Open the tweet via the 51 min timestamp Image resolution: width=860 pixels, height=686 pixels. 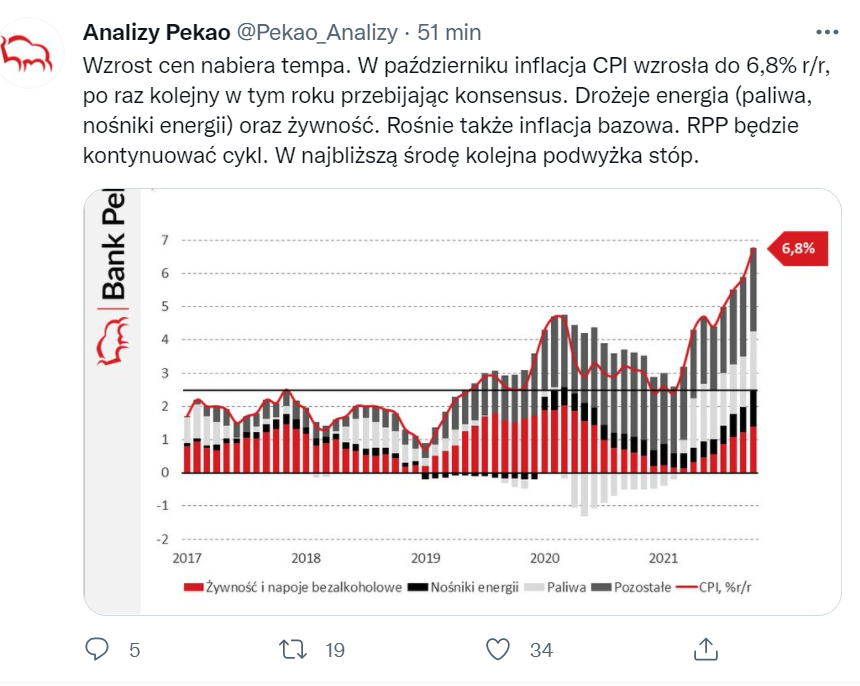point(450,32)
